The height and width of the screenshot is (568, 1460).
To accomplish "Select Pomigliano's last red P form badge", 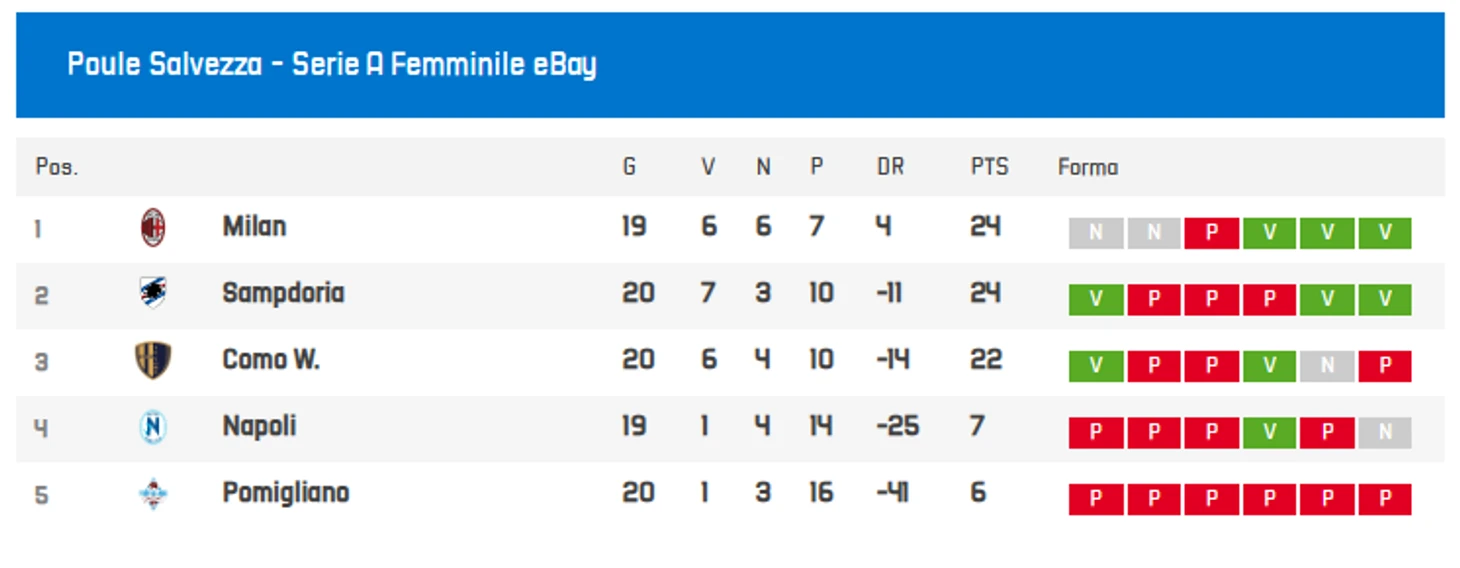I will point(1385,500).
